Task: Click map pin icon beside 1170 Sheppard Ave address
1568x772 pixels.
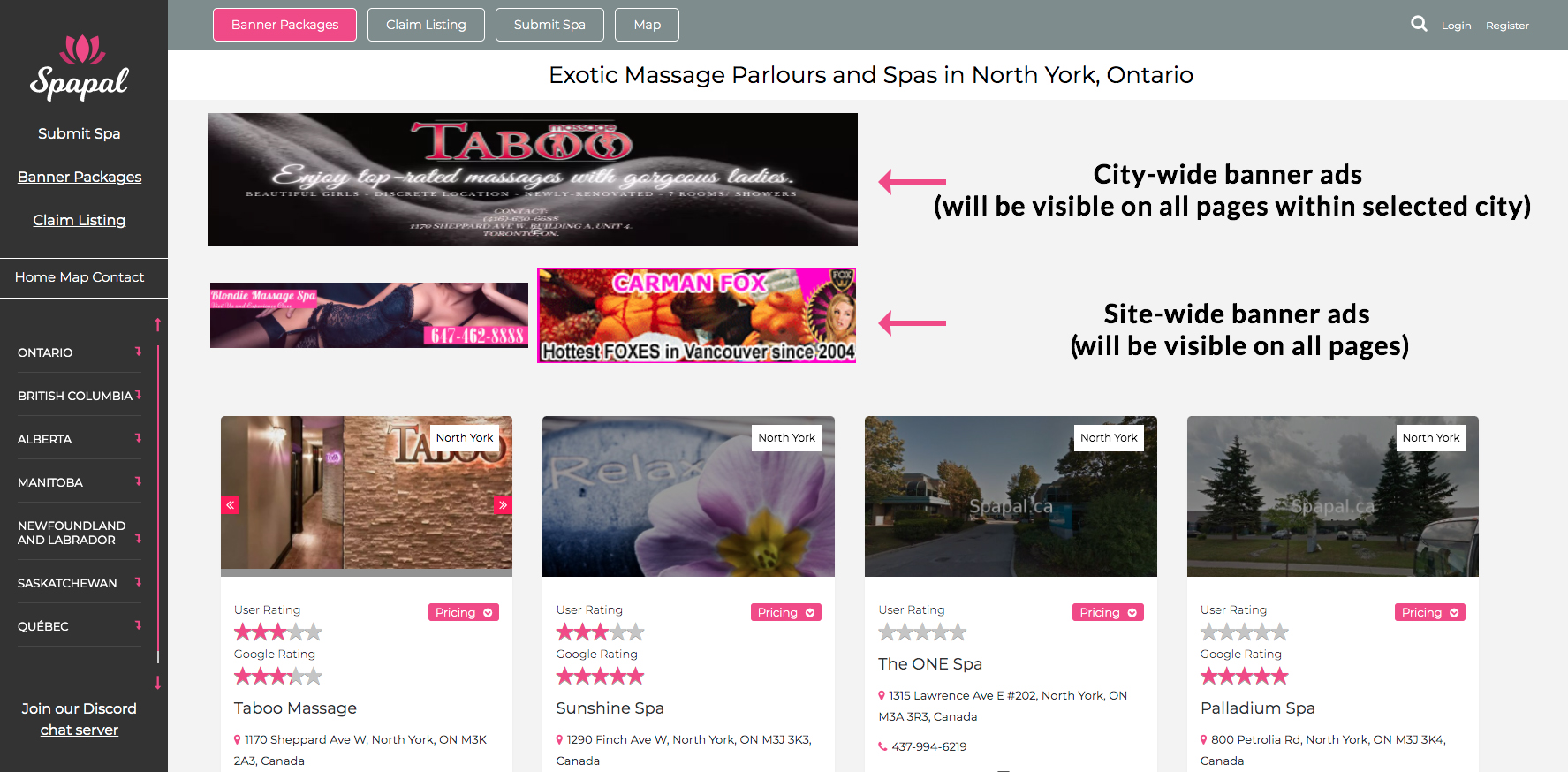Action: pyautogui.click(x=237, y=739)
